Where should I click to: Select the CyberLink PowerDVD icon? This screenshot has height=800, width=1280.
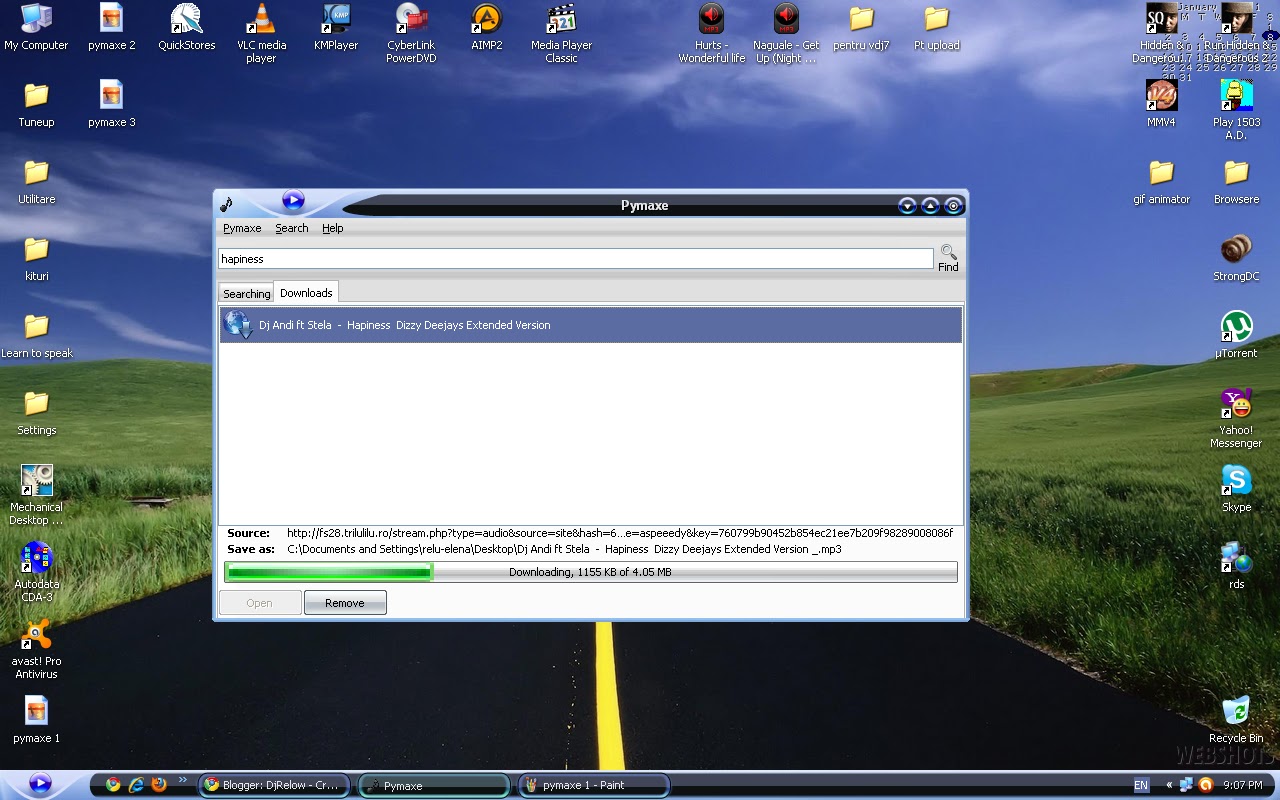(411, 33)
